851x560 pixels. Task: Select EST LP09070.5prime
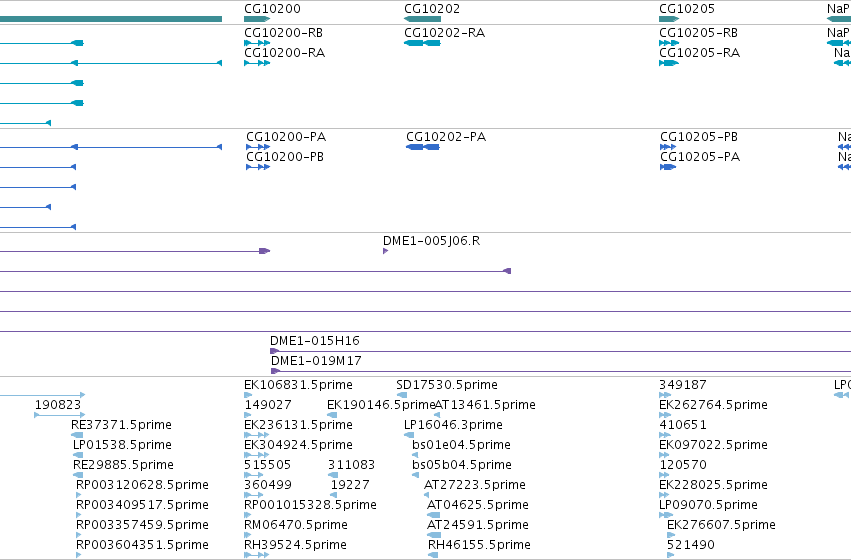[708, 505]
